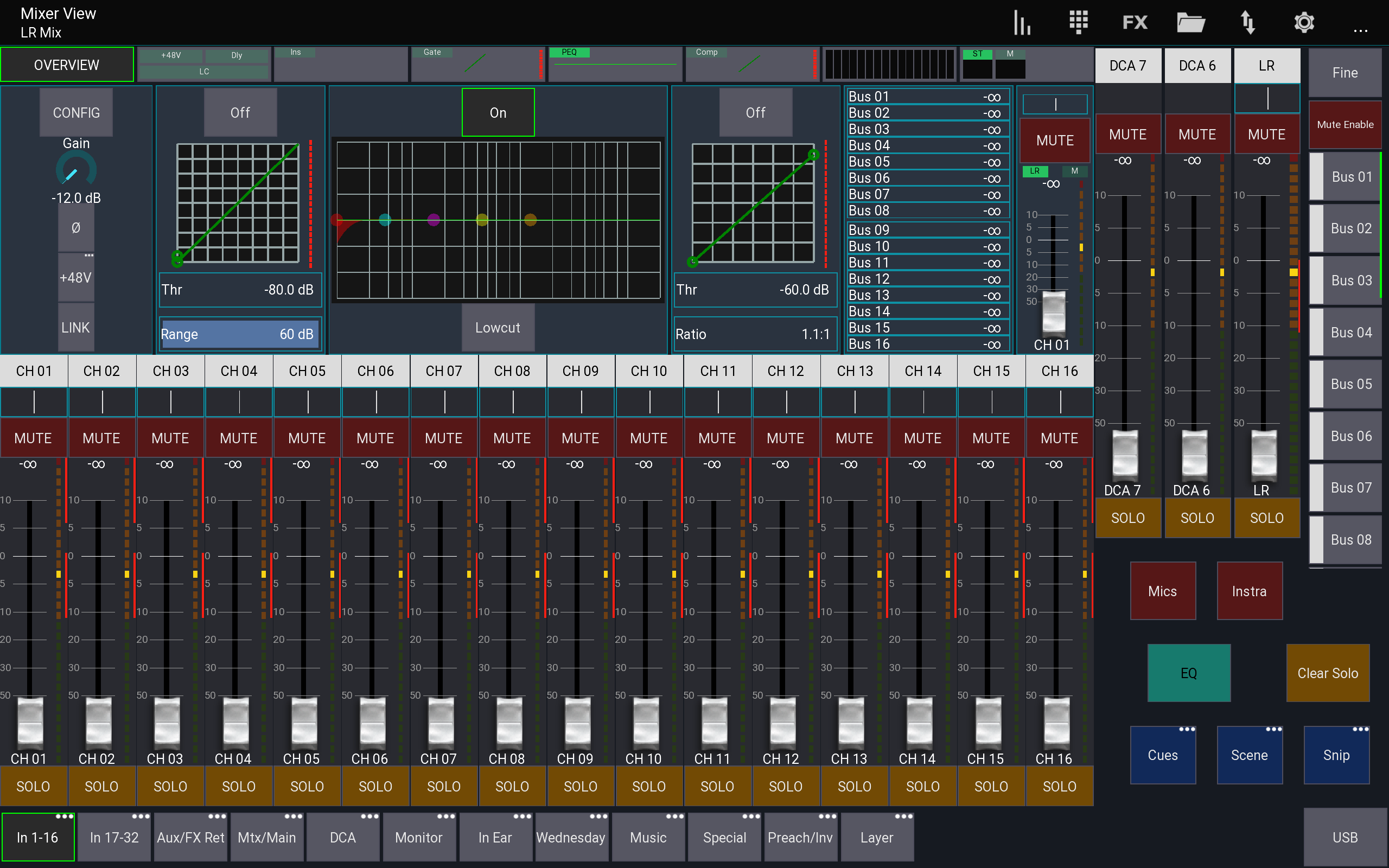Solo channel CH 09
The width and height of the screenshot is (1389, 868).
pos(581,786)
